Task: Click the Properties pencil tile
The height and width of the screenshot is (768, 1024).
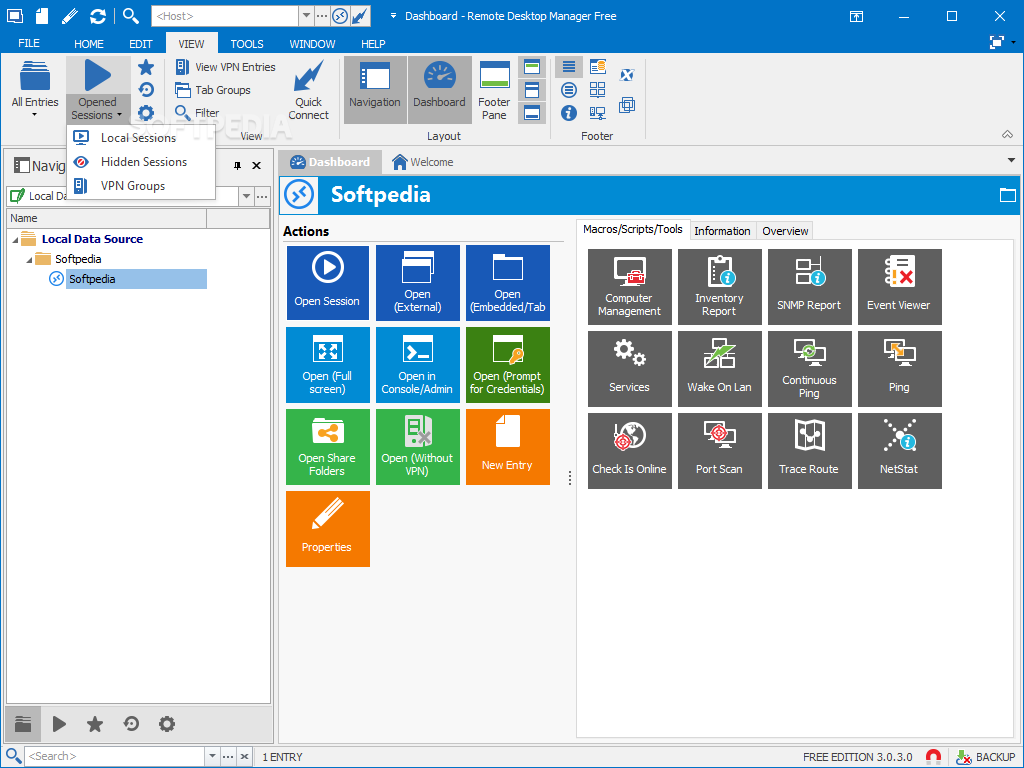Action: point(327,529)
